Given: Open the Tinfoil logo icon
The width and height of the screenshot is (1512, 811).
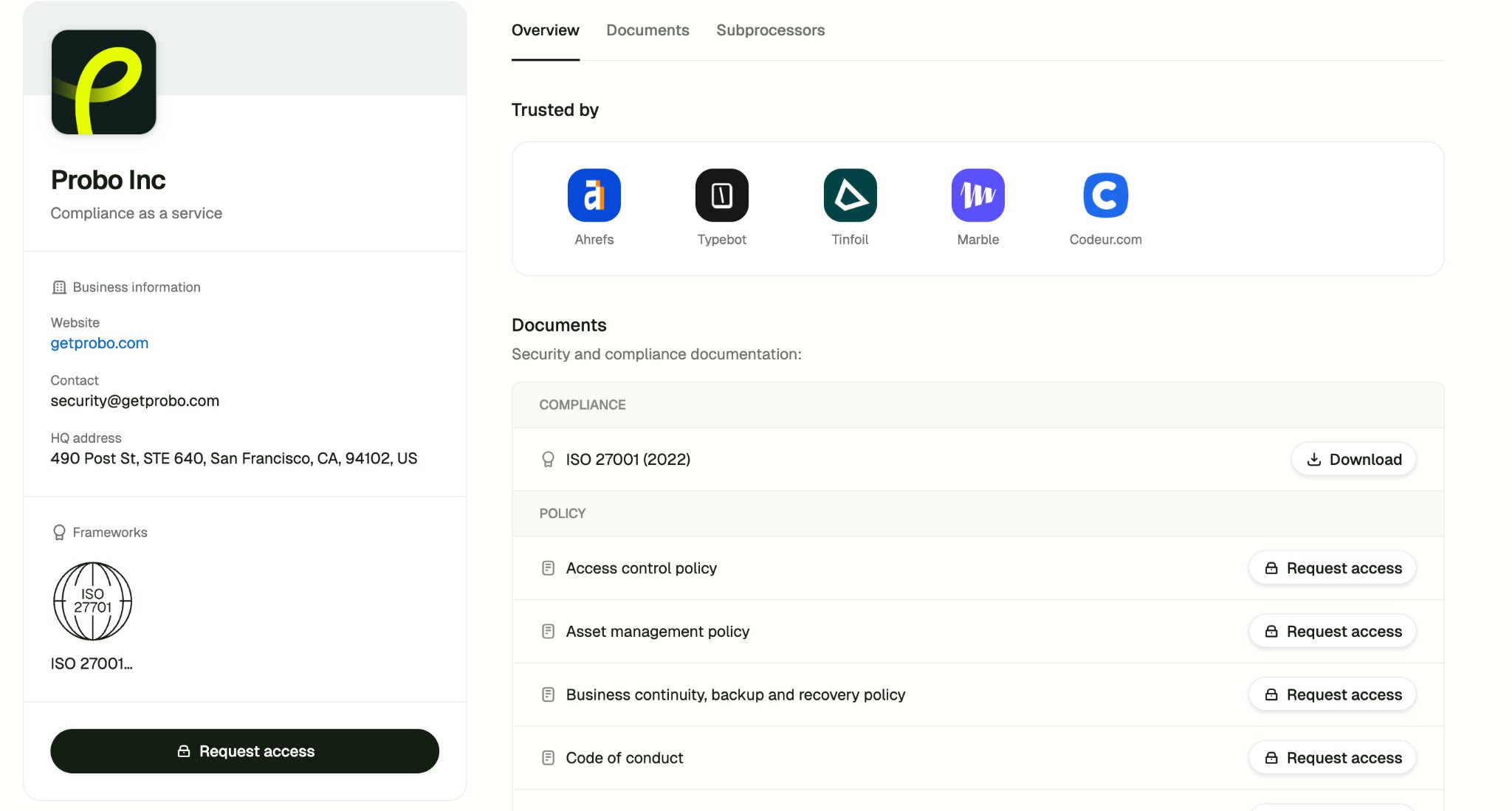Looking at the screenshot, I should point(850,196).
